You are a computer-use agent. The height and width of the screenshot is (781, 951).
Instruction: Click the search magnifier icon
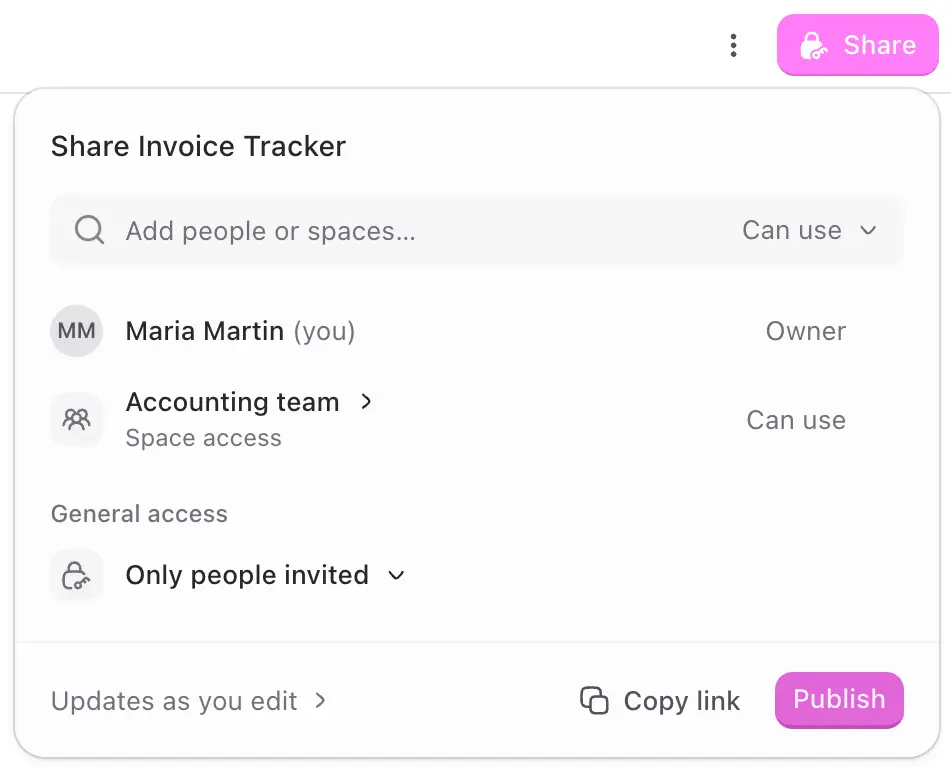[x=89, y=230]
